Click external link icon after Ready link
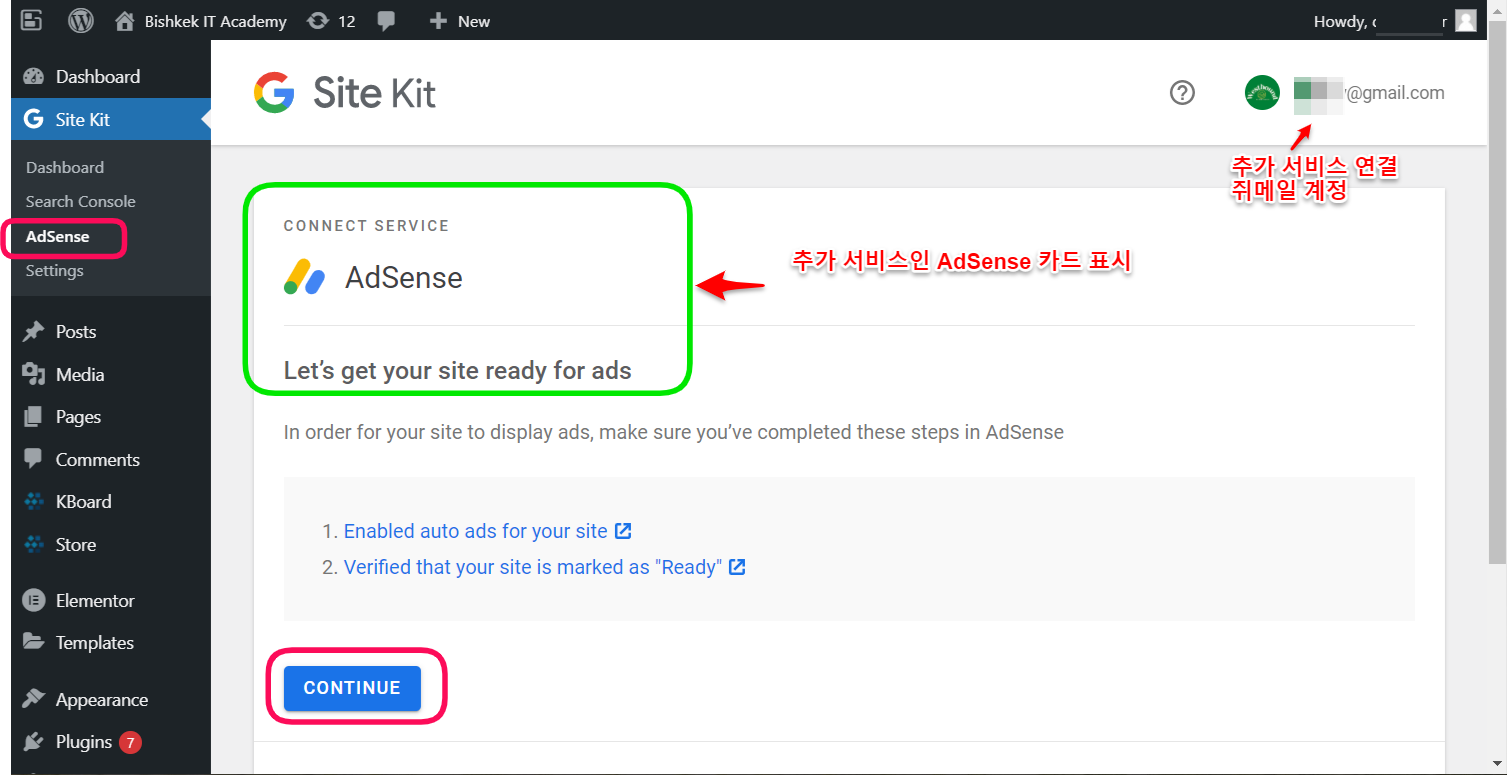 point(737,567)
